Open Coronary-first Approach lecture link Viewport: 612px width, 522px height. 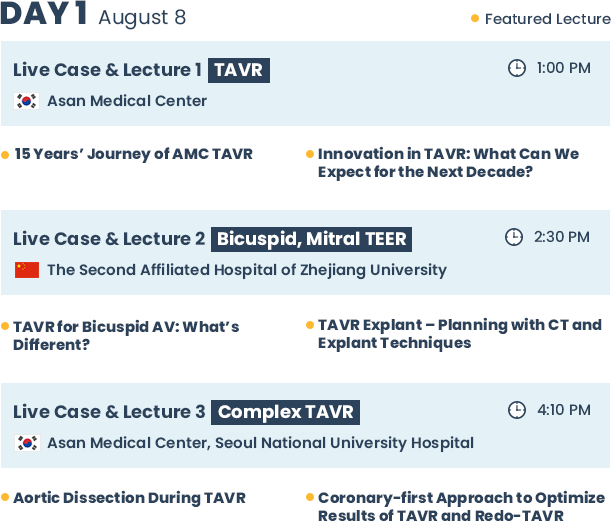(461, 506)
